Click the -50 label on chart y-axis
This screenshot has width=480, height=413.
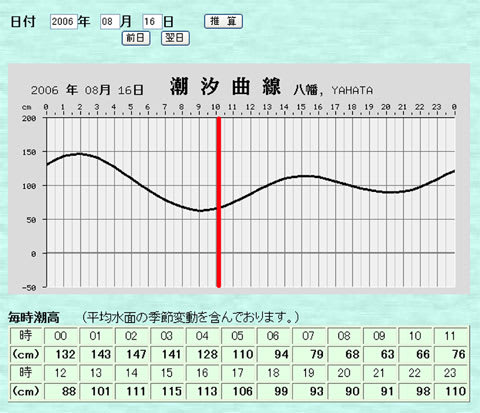[x=29, y=288]
